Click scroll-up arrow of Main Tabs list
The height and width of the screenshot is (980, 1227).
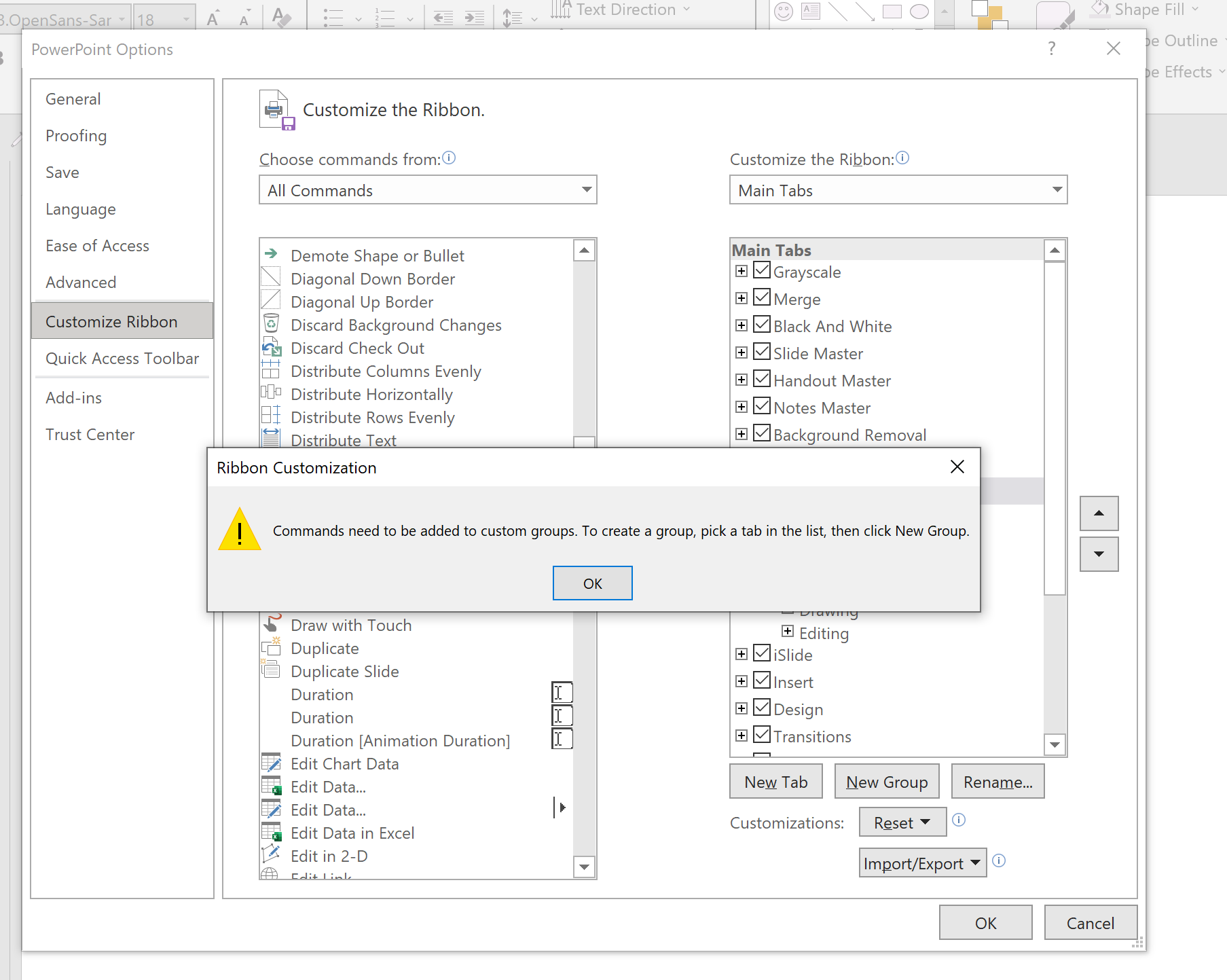[x=1055, y=251]
